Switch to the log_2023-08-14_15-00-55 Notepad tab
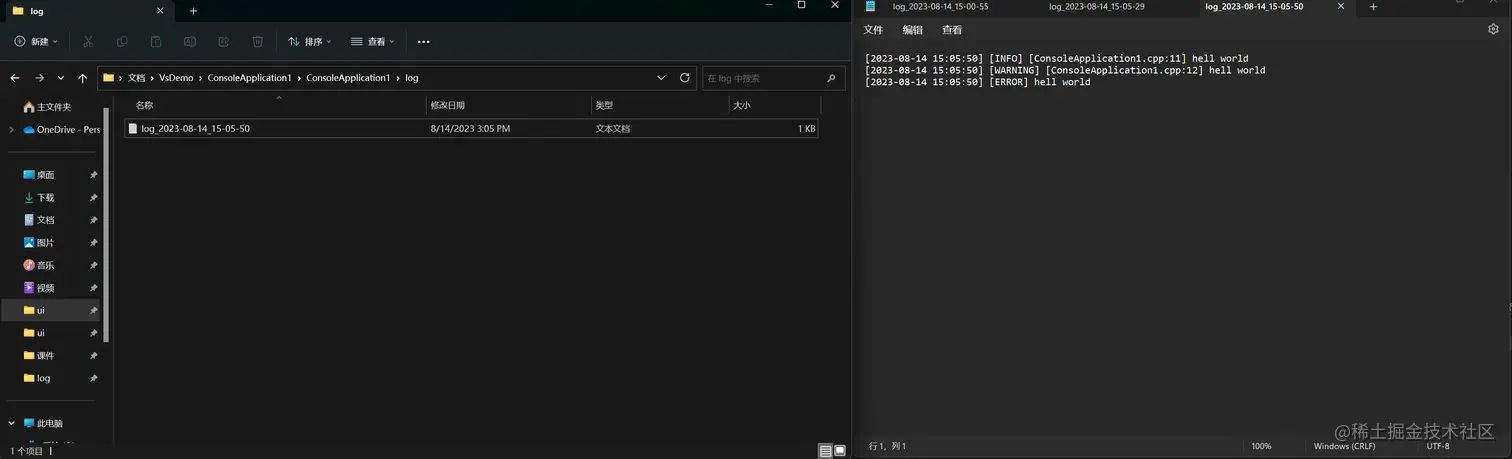This screenshot has width=1512, height=459. click(x=940, y=7)
